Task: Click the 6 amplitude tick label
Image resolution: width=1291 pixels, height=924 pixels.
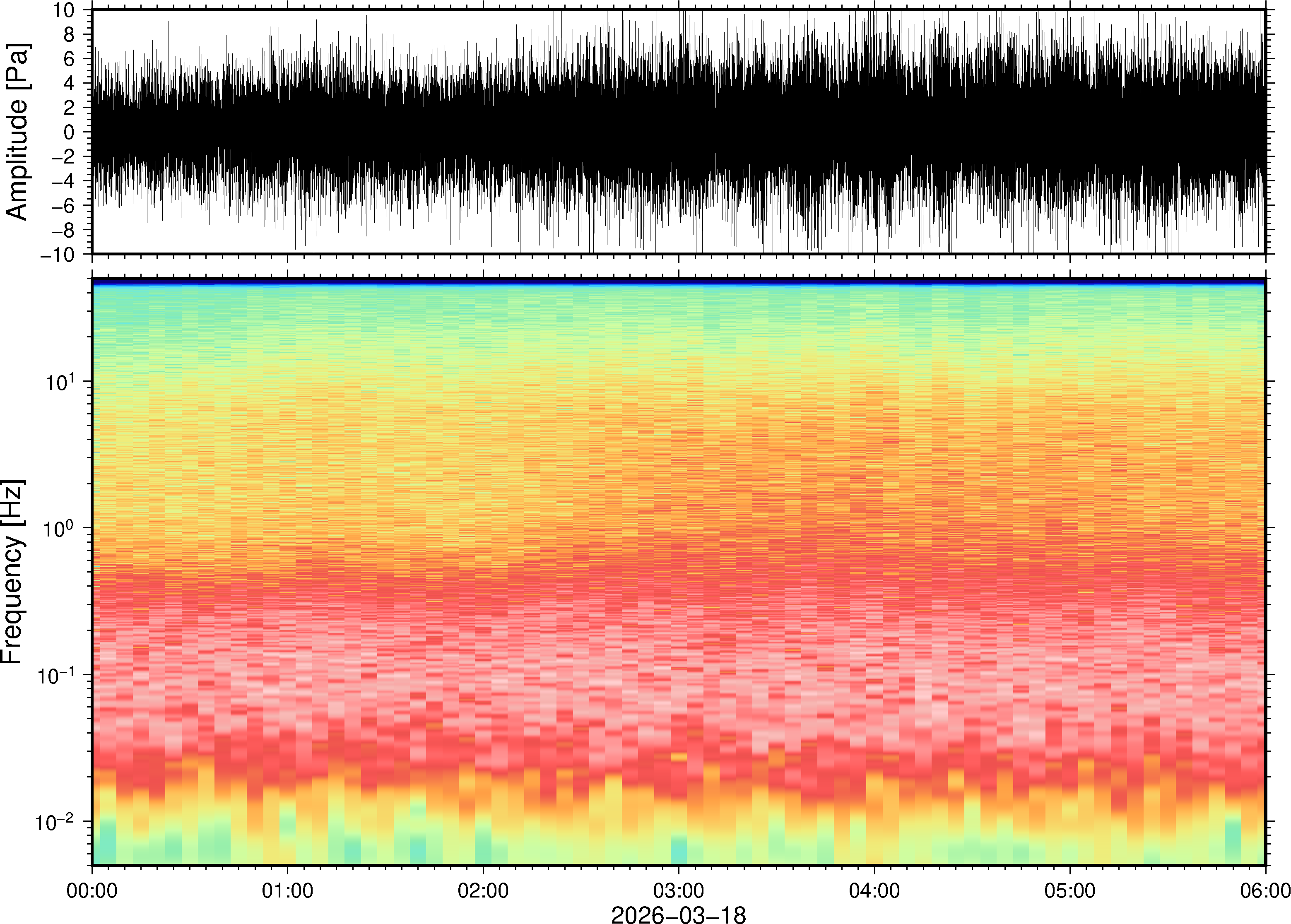Action: click(x=70, y=59)
